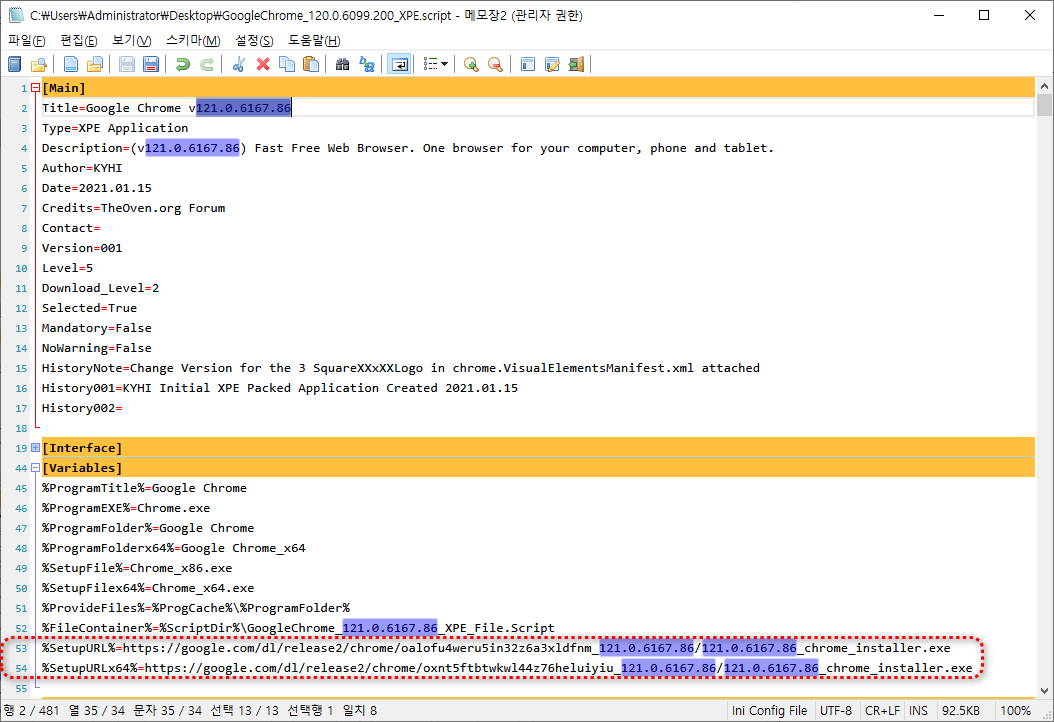Collapse the [Variables] section fold marker

pos(36,468)
